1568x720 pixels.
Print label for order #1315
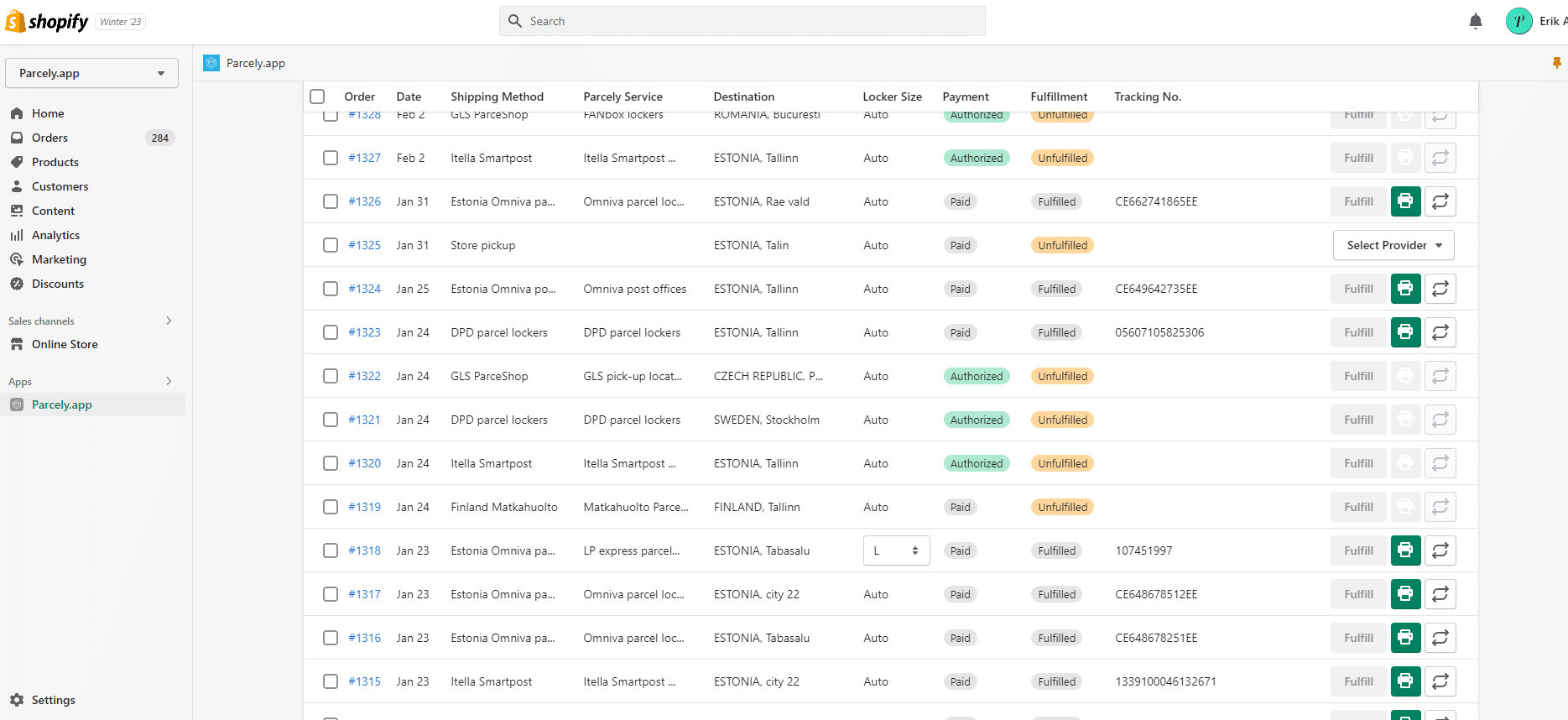point(1405,681)
